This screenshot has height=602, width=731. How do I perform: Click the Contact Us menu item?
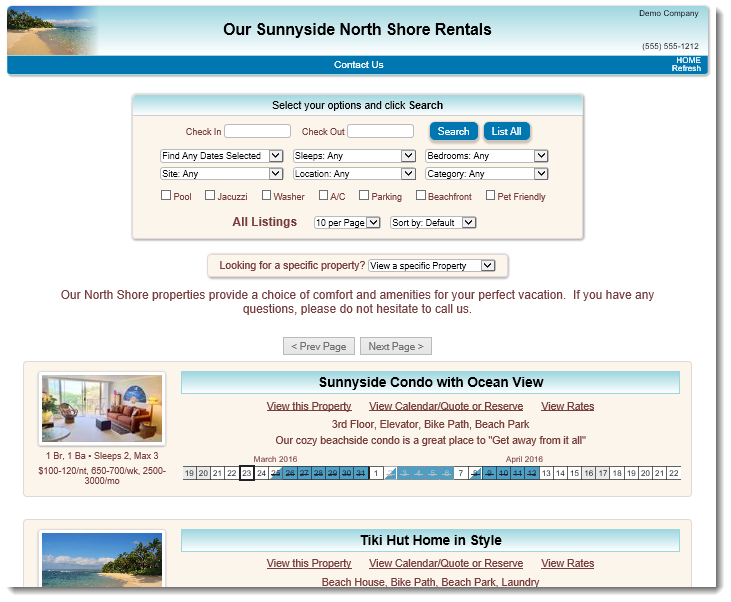[359, 65]
